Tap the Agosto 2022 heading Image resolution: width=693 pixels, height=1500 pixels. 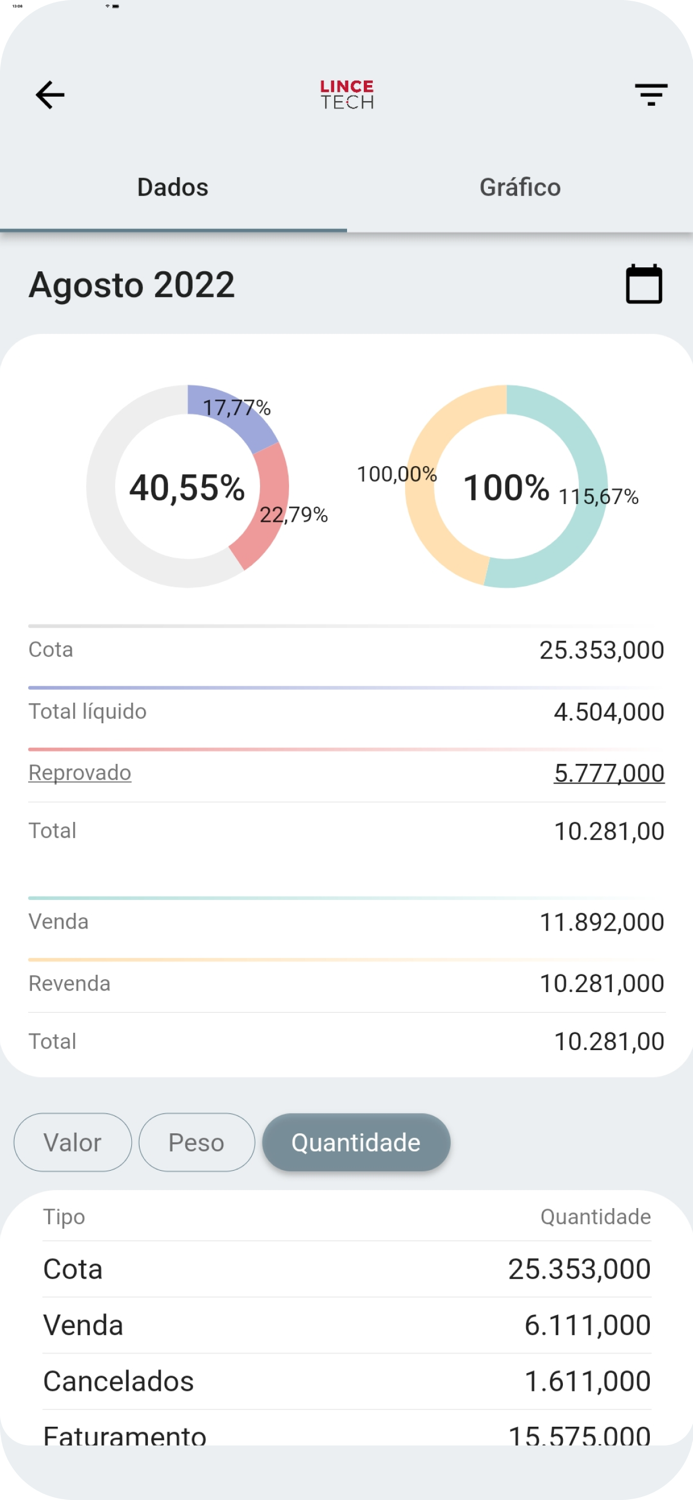pyautogui.click(x=132, y=285)
